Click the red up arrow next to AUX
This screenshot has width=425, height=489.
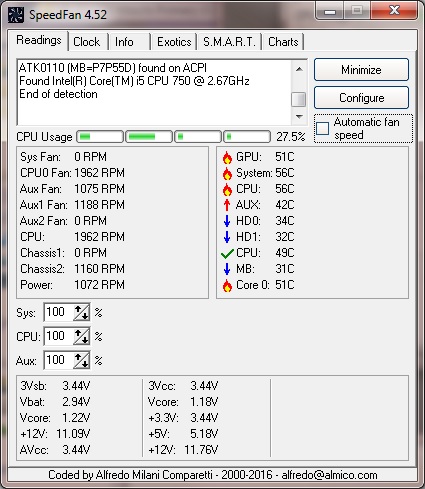pyautogui.click(x=227, y=205)
